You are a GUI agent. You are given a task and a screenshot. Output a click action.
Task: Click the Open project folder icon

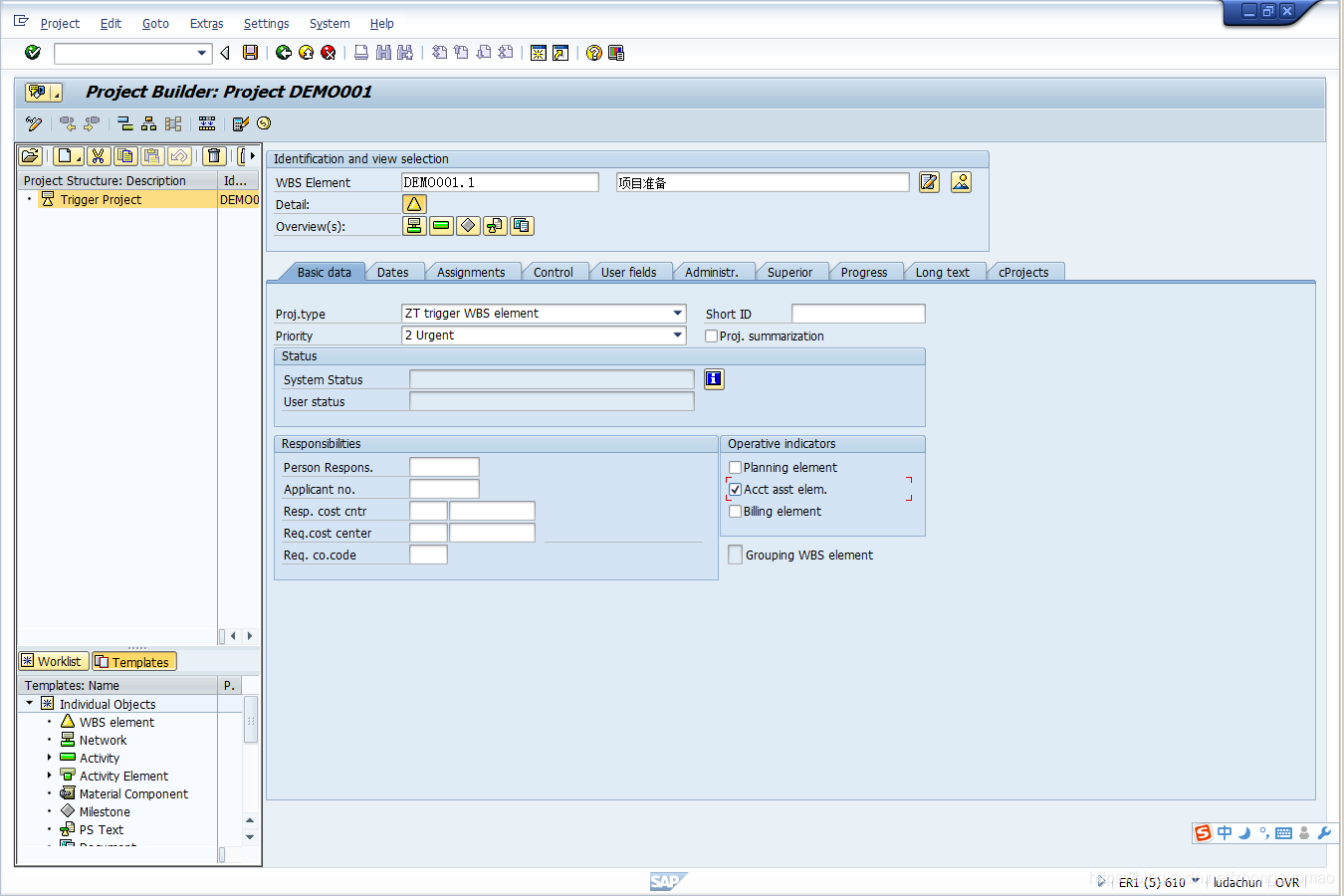pyautogui.click(x=31, y=156)
